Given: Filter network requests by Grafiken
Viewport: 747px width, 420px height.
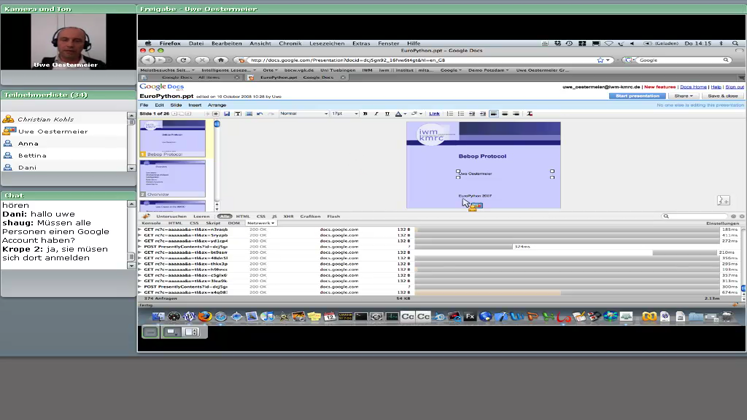Looking at the screenshot, I should click(310, 216).
